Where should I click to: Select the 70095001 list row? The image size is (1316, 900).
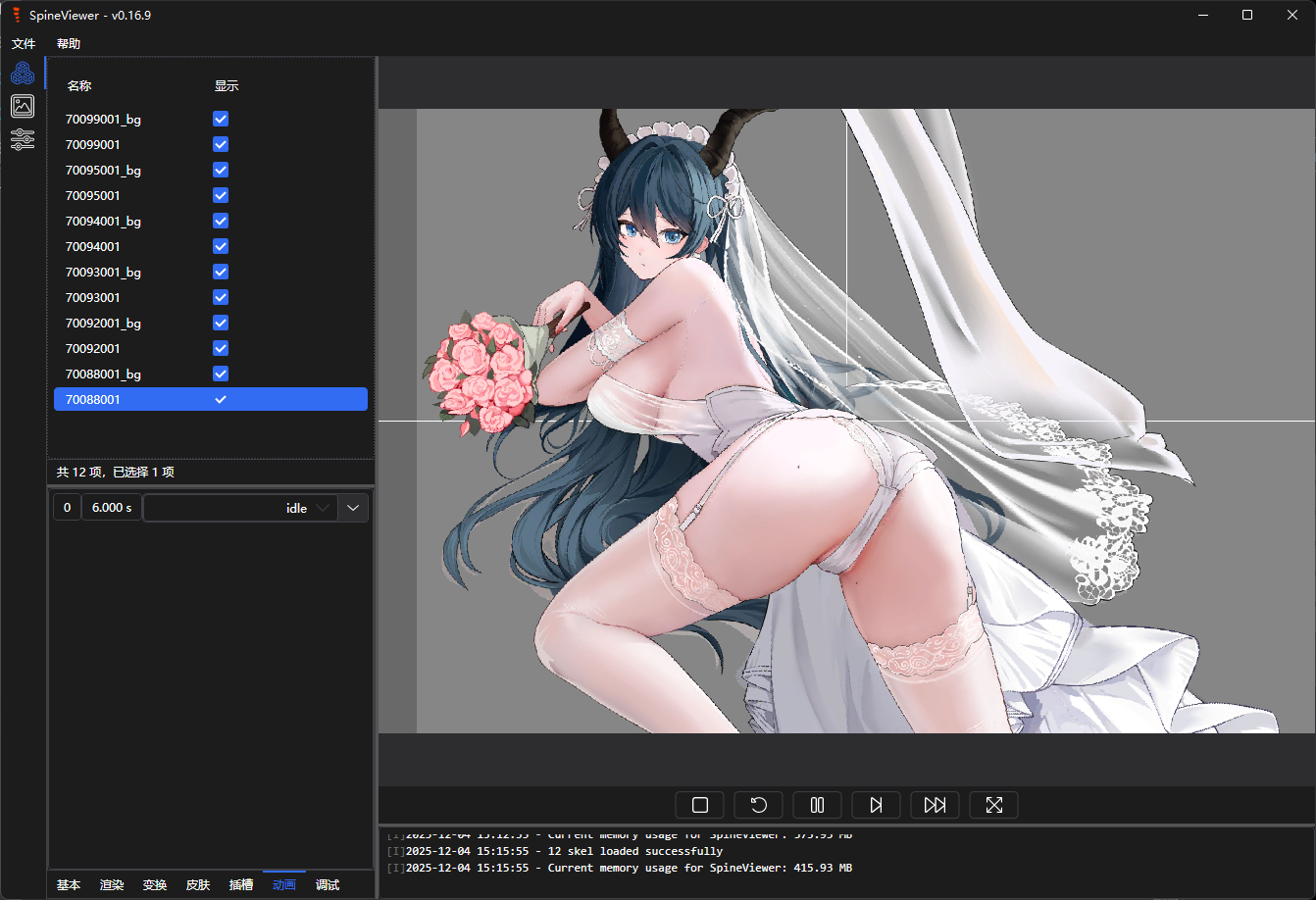click(x=211, y=195)
